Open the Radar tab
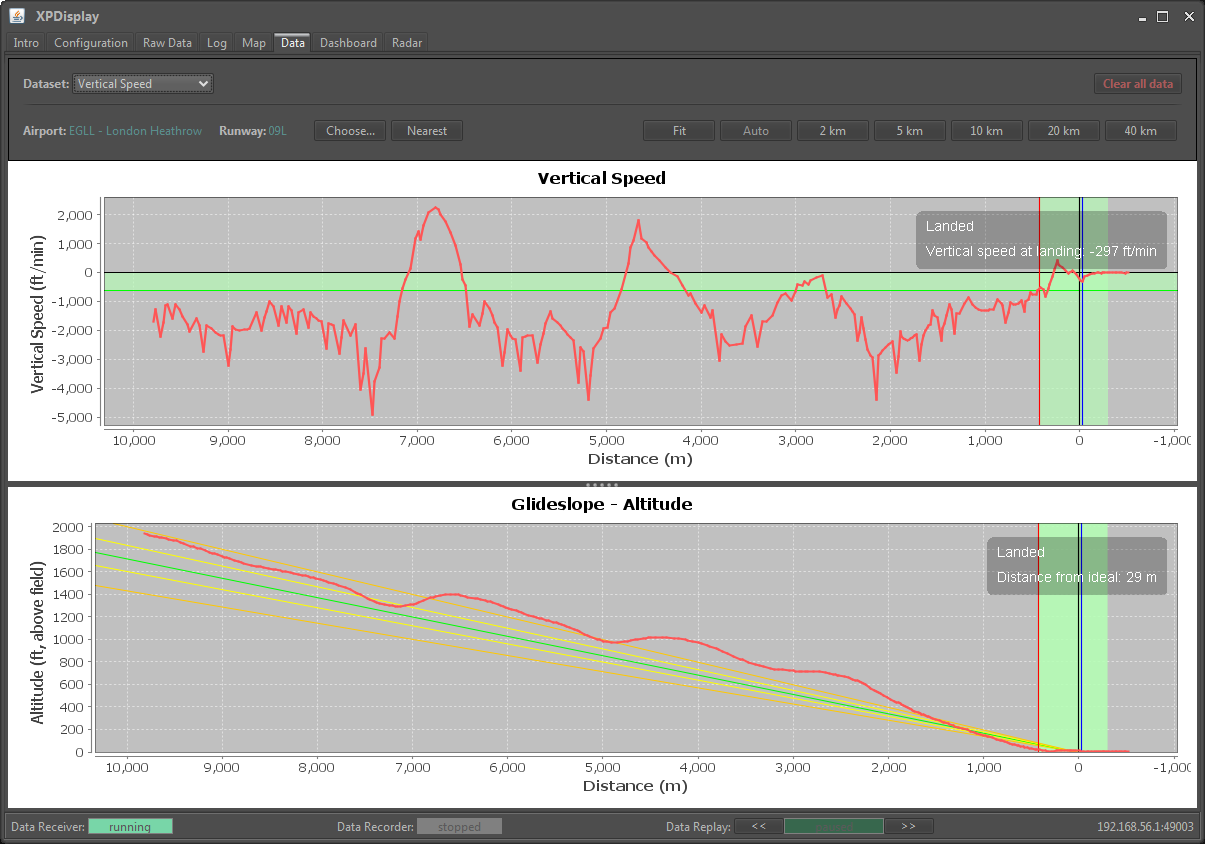This screenshot has width=1205, height=844. (407, 43)
